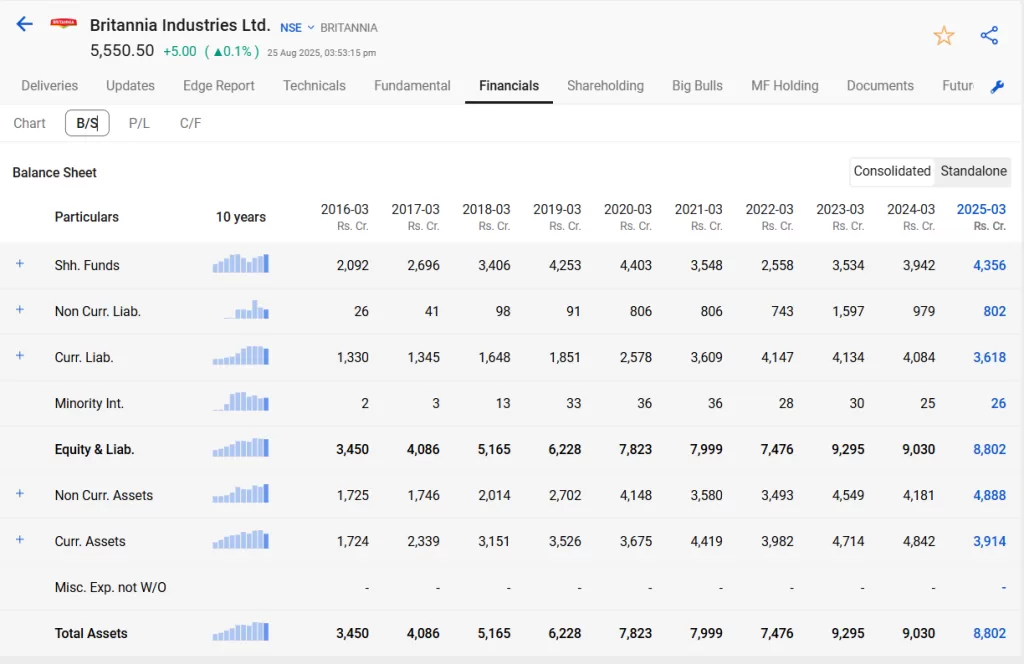The image size is (1024, 664).
Task: Click the BRITANNIA ticker symbol
Action: coord(349,28)
